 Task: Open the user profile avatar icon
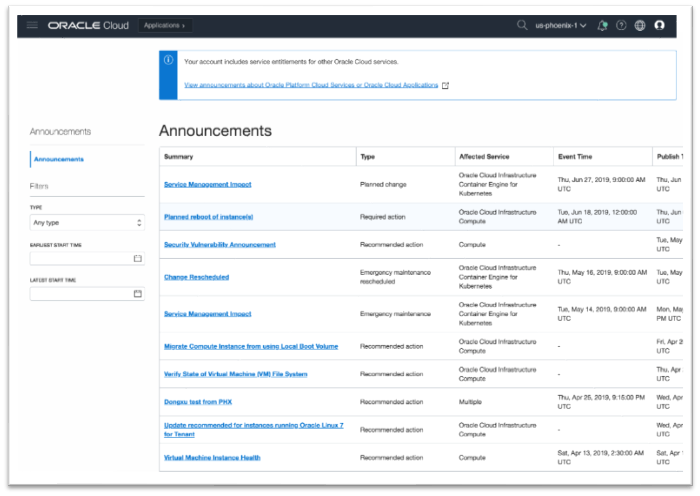click(x=659, y=25)
